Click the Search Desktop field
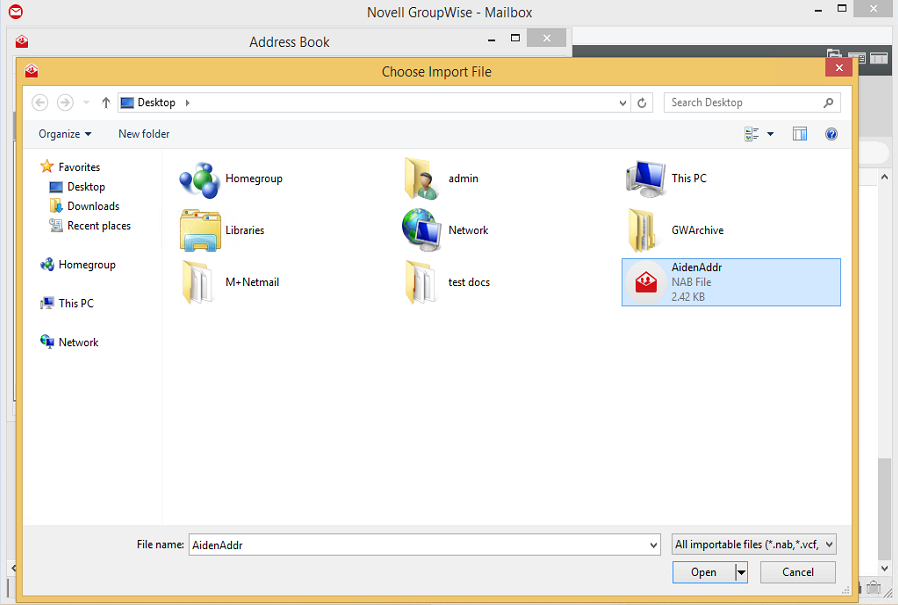898x605 pixels. [751, 103]
